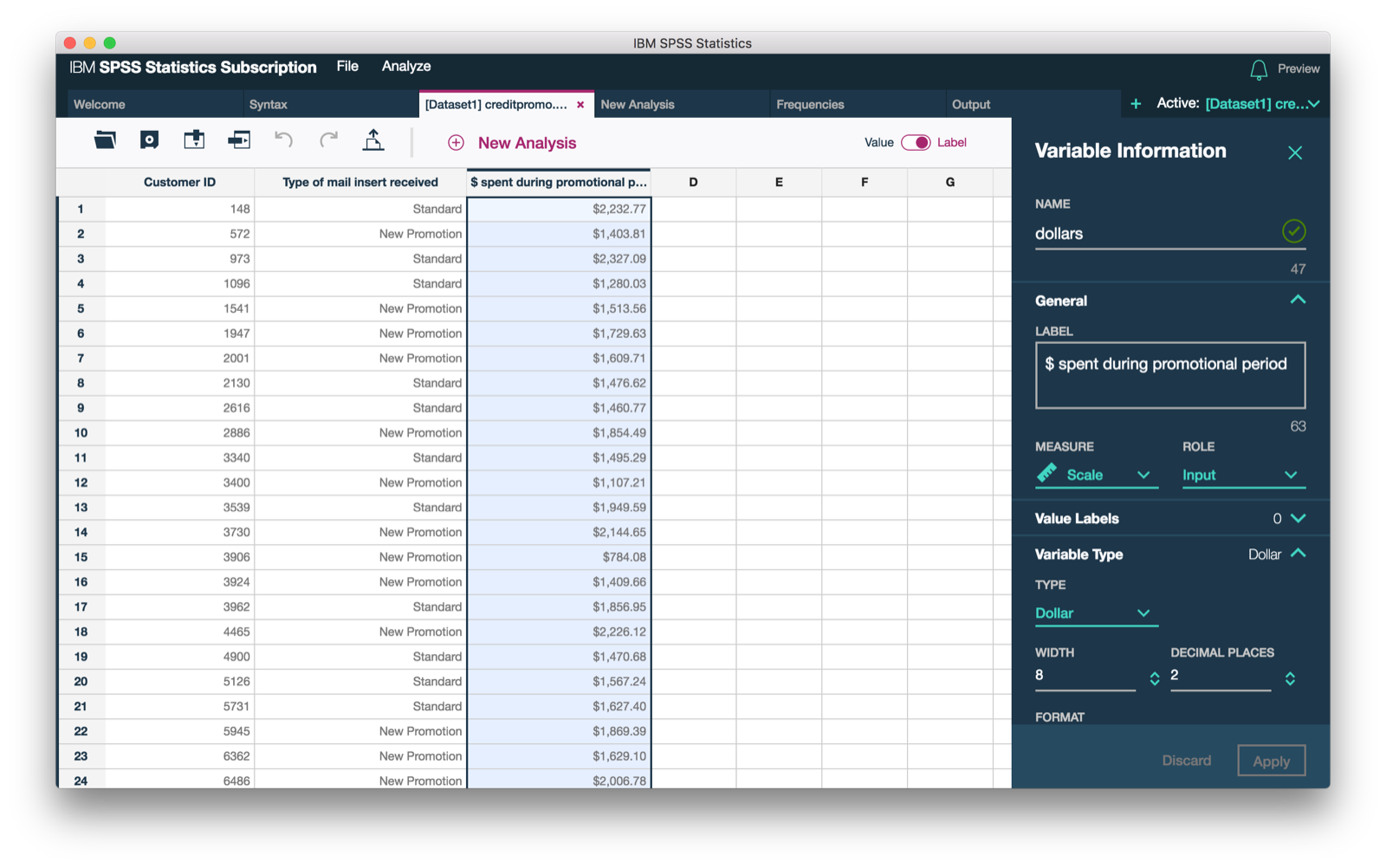This screenshot has height=868, width=1386.
Task: Select column D header
Action: click(693, 183)
